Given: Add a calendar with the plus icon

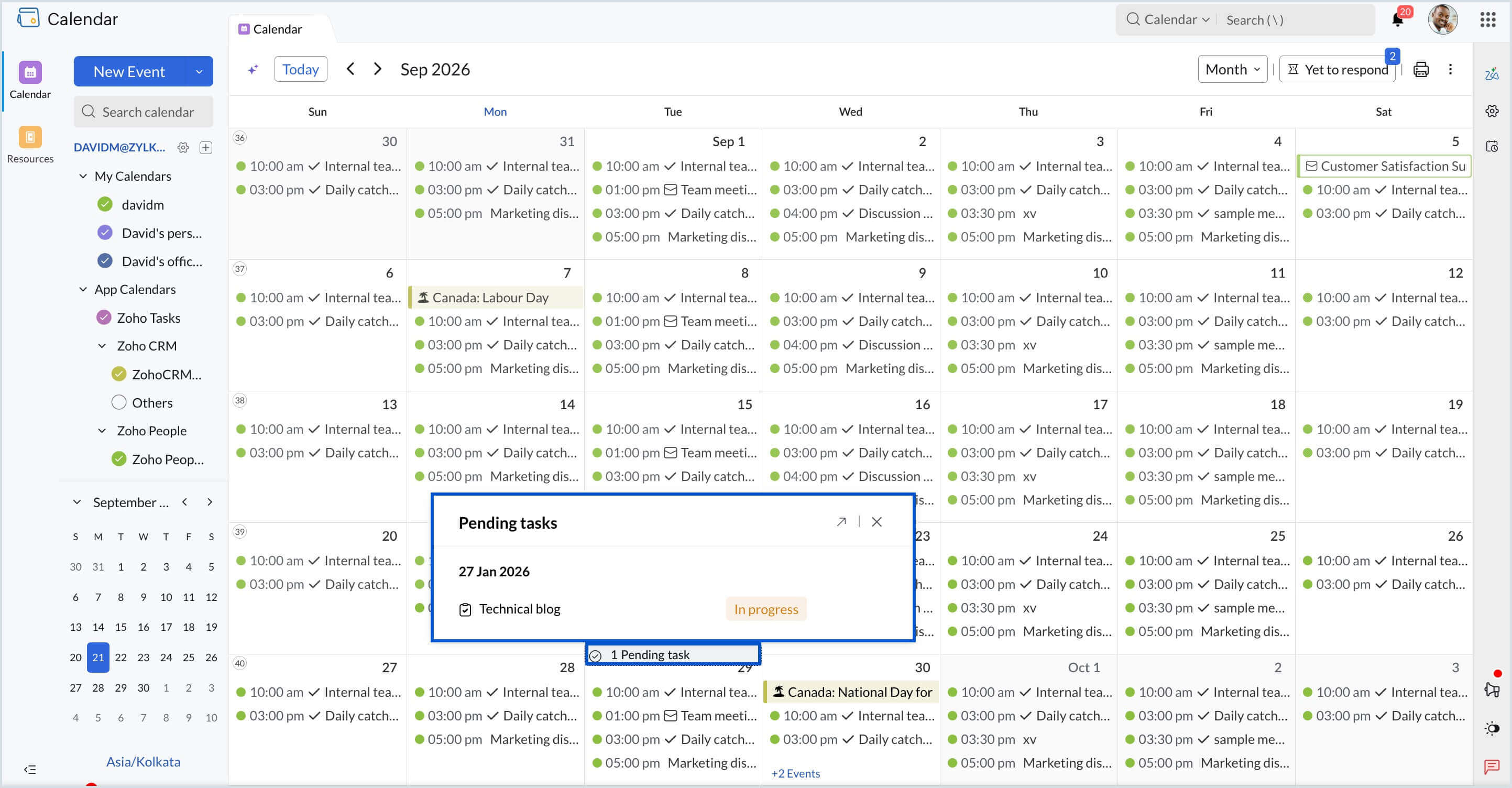Looking at the screenshot, I should (x=206, y=147).
